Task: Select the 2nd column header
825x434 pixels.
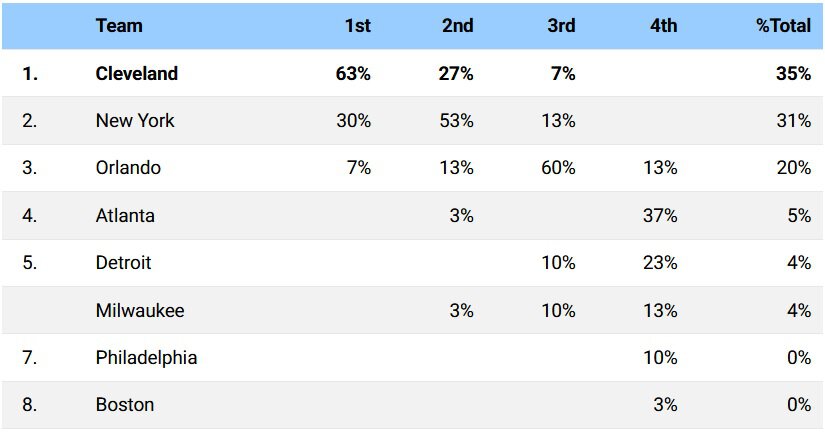Action: point(457,25)
